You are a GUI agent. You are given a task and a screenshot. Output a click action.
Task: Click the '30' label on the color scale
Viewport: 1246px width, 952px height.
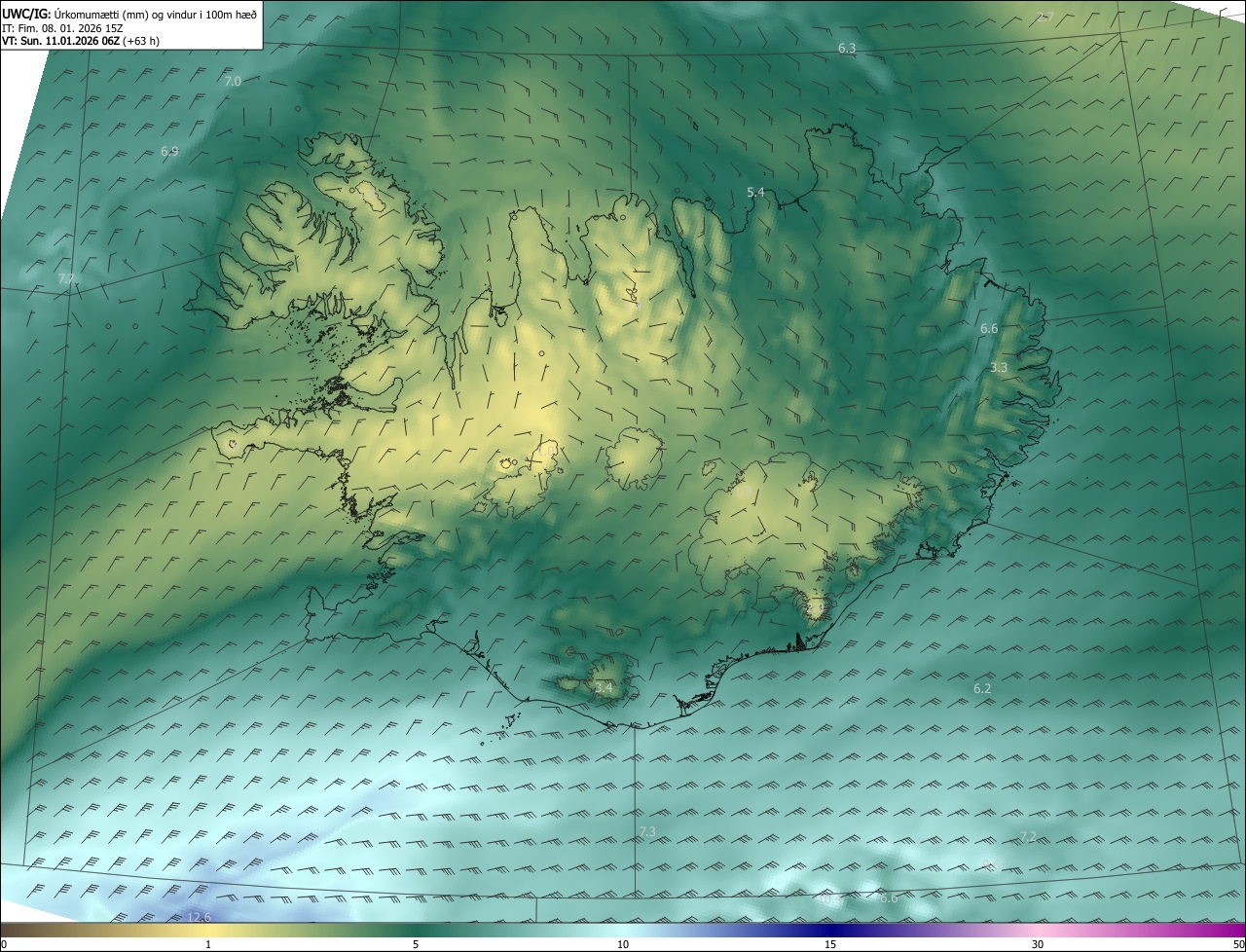(x=1038, y=944)
